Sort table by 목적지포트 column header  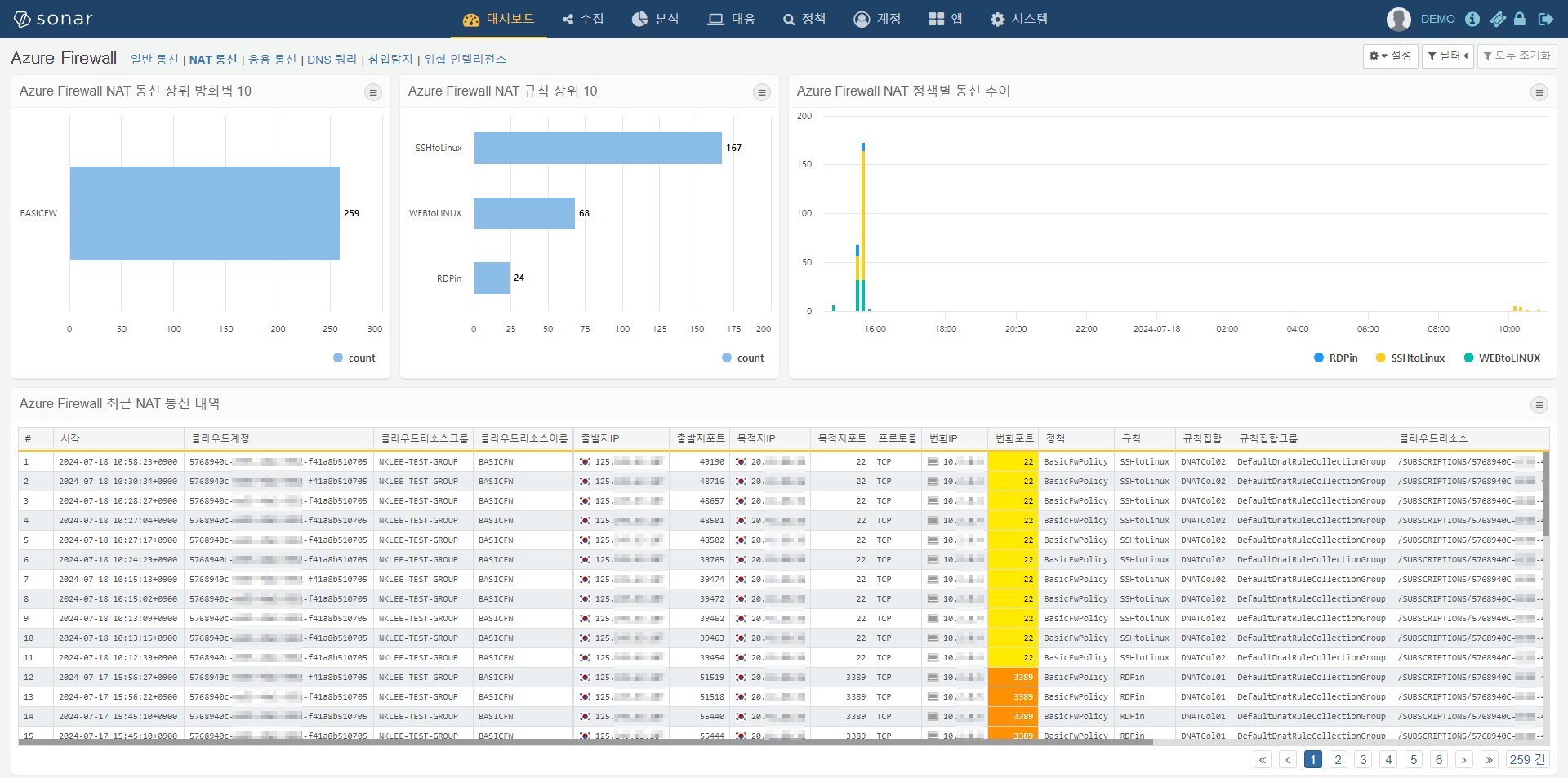coord(841,438)
